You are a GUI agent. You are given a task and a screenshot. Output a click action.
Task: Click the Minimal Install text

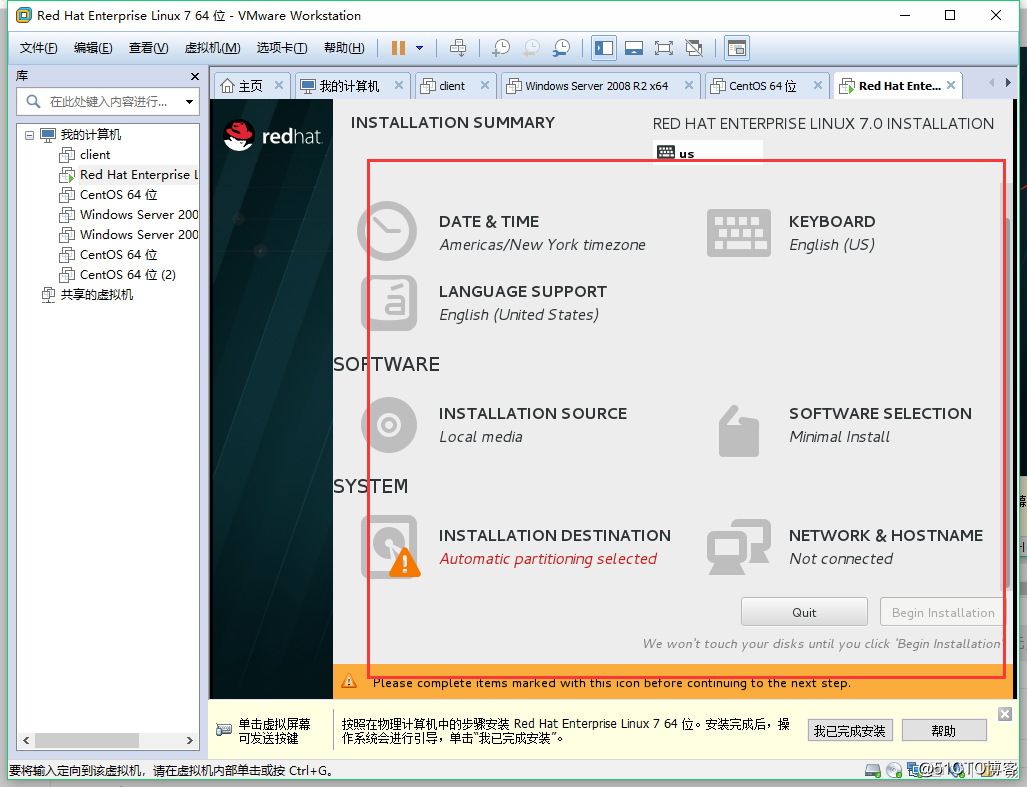click(x=840, y=437)
